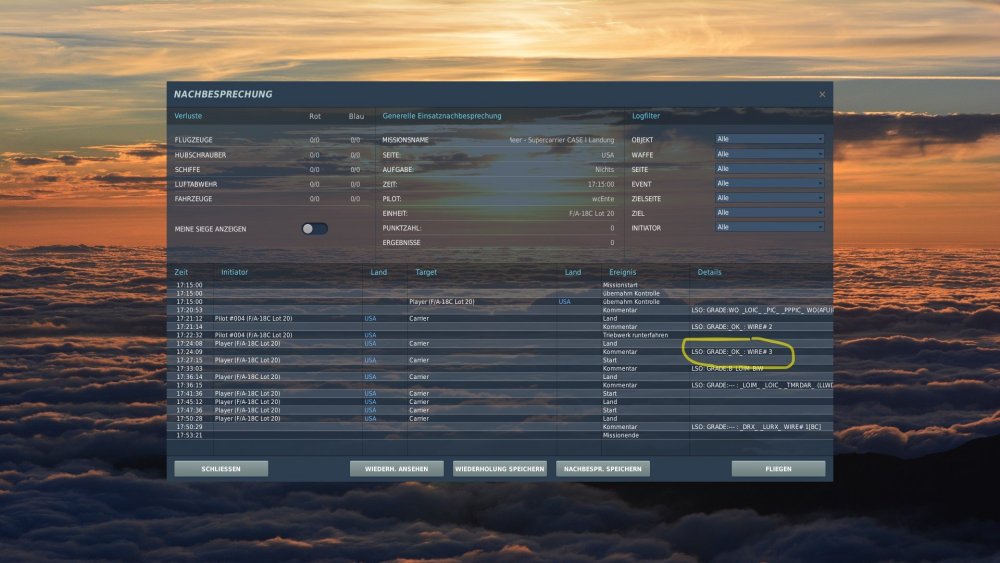Expand the INITIATOR filter dropdown
Image resolution: width=1000 pixels, height=563 pixels.
pos(769,227)
